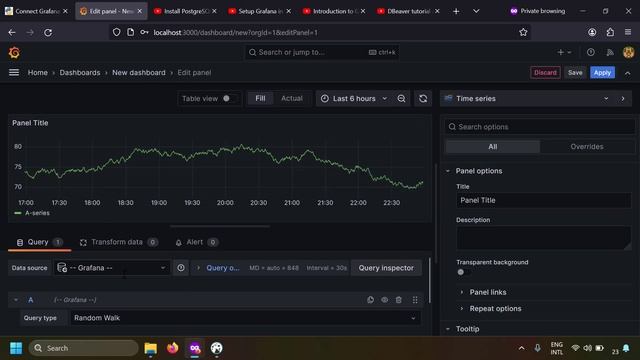Hide query A response with eye icon

tap(384, 300)
